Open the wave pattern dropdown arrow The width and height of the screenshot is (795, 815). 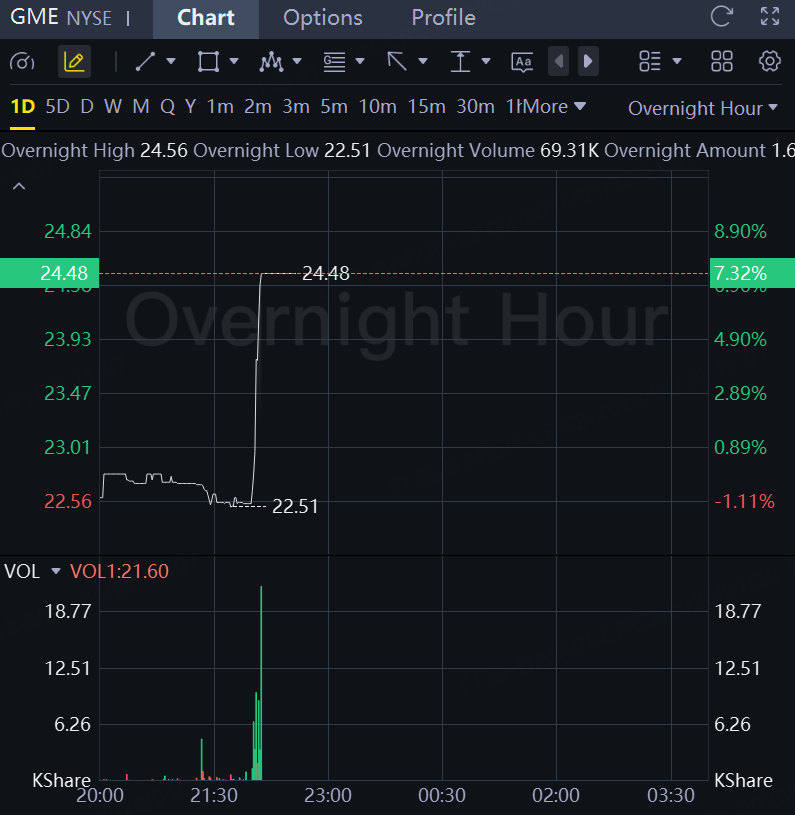click(297, 61)
